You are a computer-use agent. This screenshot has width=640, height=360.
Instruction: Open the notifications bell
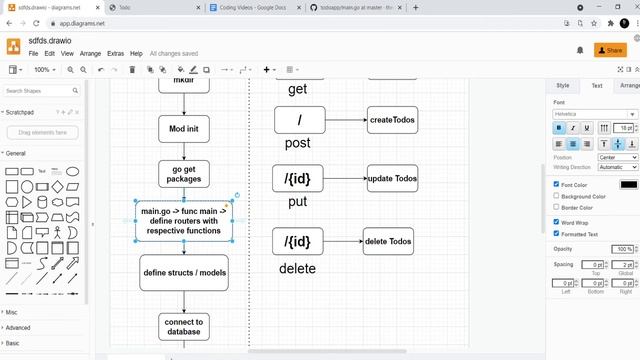(x=580, y=50)
